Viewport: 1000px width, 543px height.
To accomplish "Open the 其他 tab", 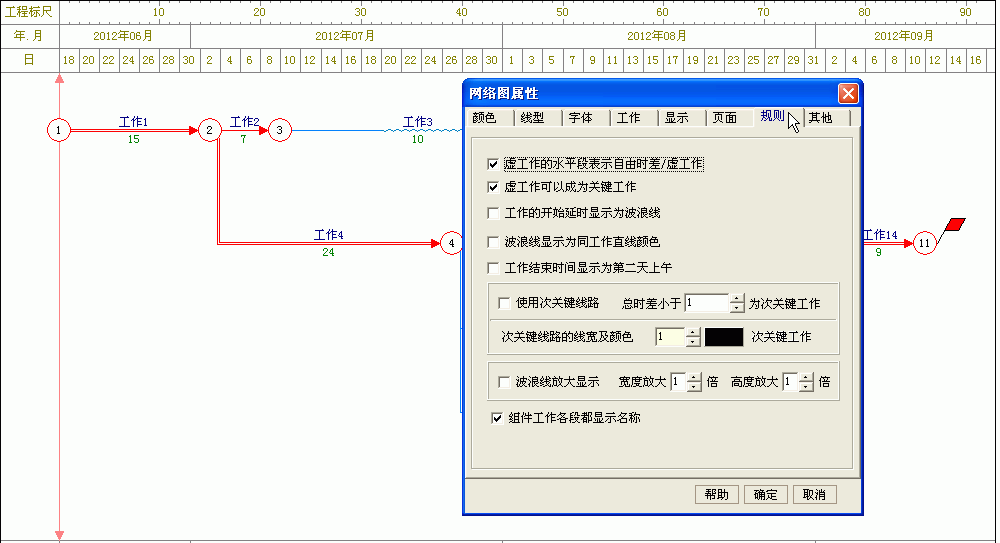I will tap(826, 118).
